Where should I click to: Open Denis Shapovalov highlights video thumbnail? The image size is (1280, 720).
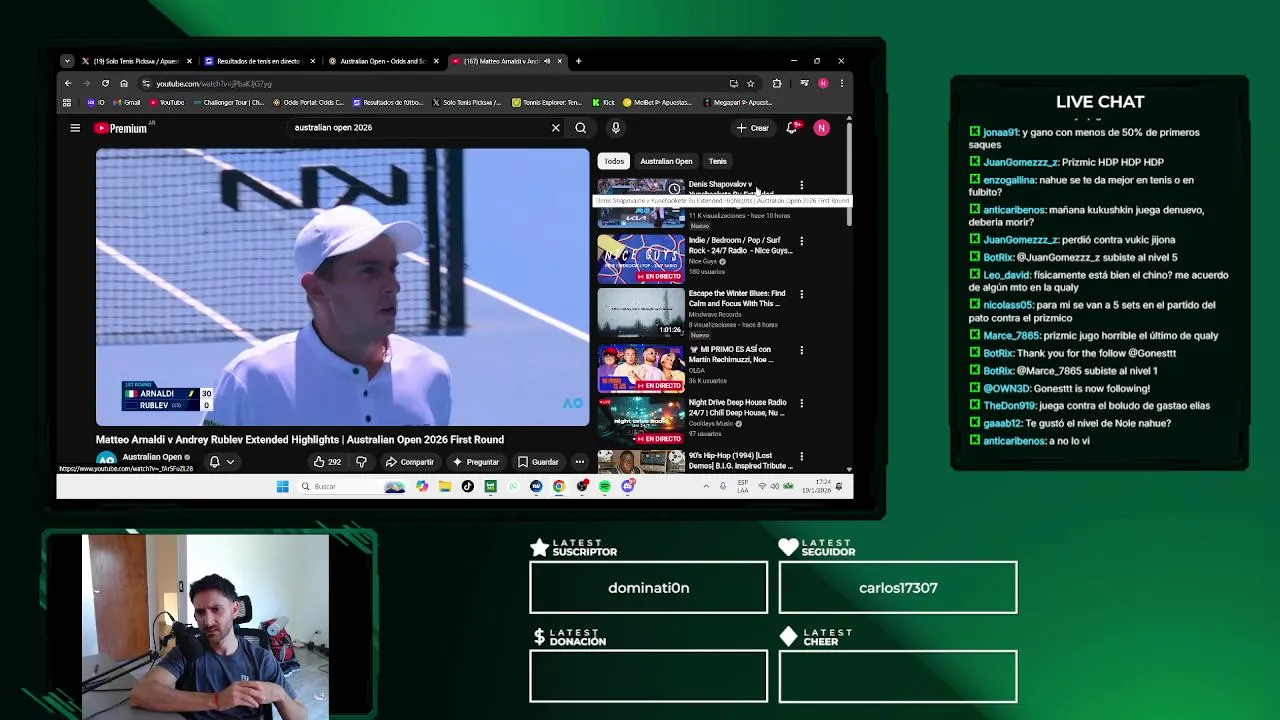641,203
